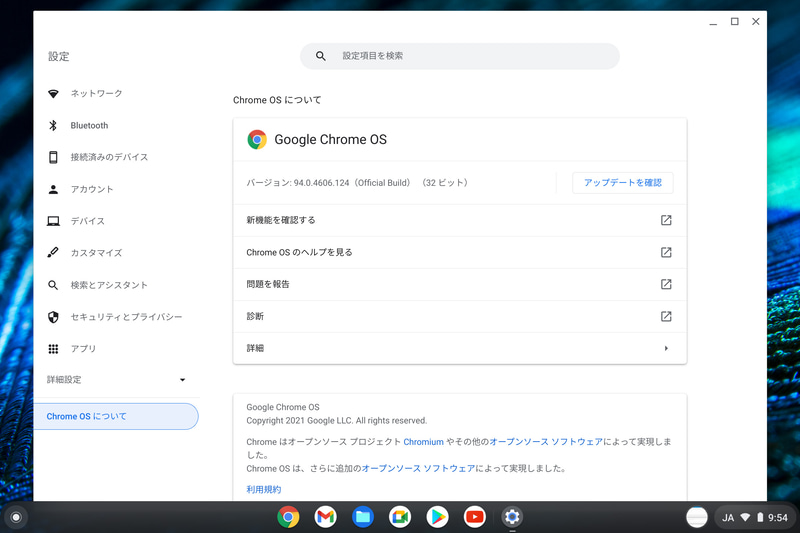Open the Chrome OS のヘルプを見る row

pos(460,252)
